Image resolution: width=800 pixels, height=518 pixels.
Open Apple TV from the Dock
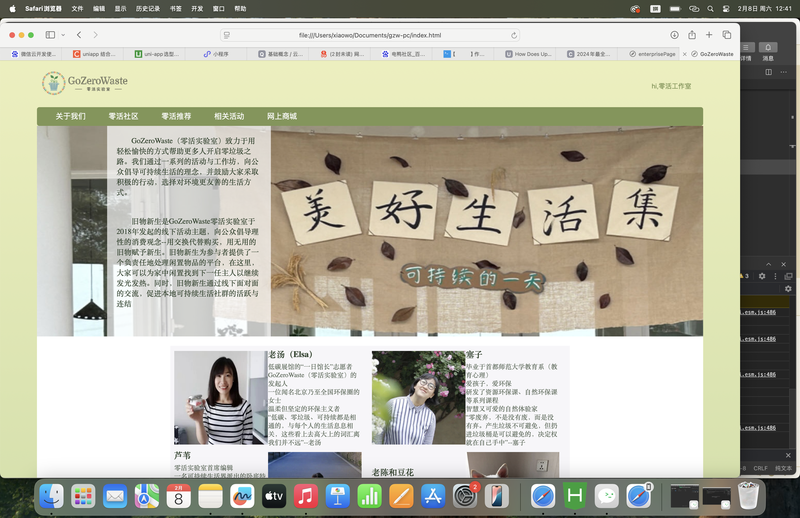point(274,496)
